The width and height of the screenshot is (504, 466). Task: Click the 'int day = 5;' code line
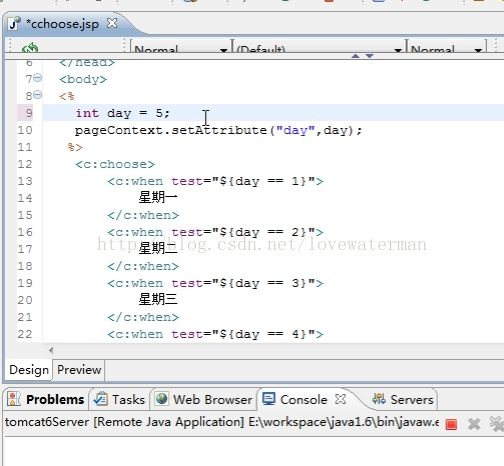point(123,113)
